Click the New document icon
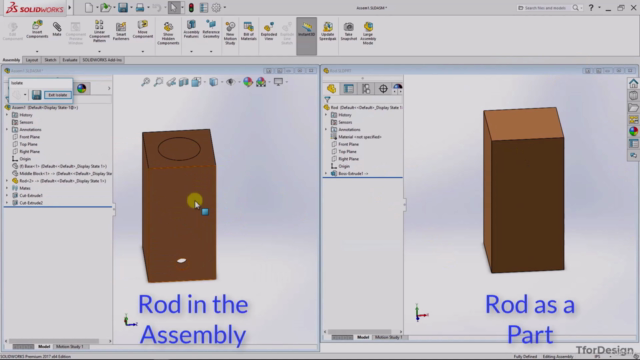This screenshot has width=640, height=360. (x=89, y=7)
